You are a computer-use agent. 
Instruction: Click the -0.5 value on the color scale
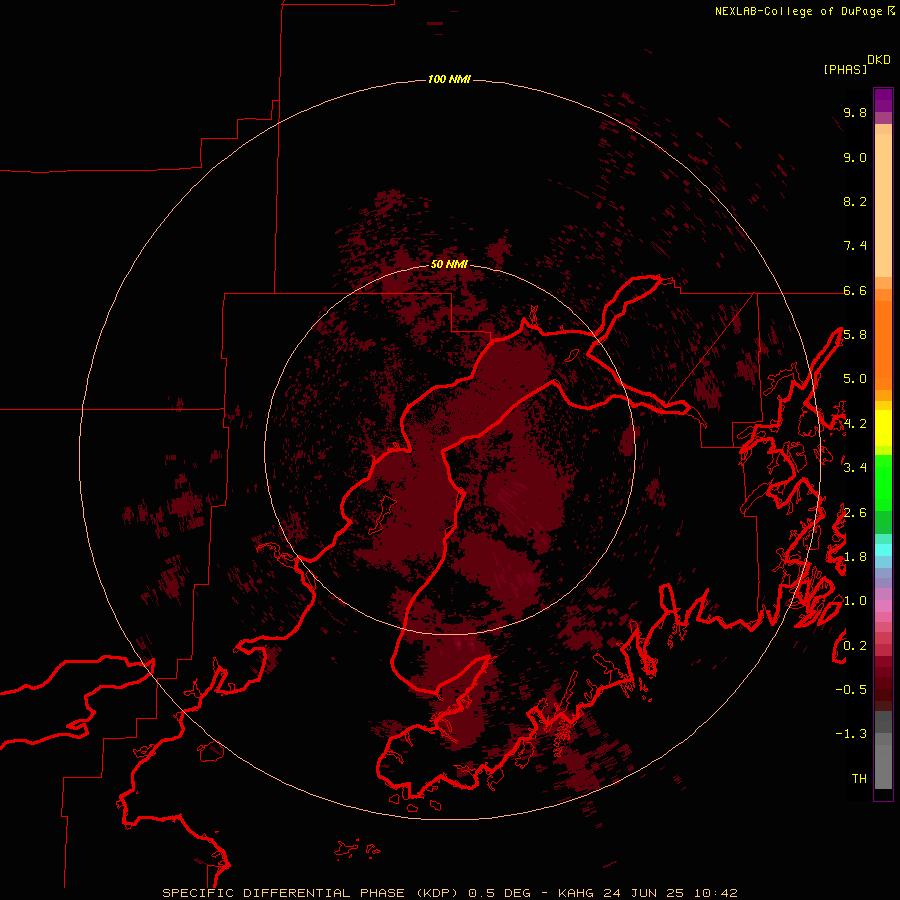pos(851,690)
